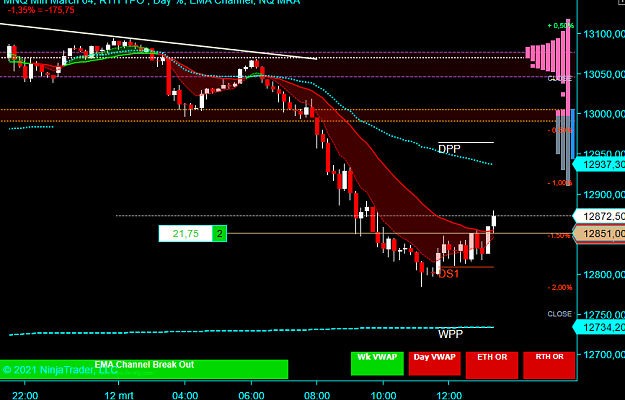Click the 12700,00 price axis label

[604, 355]
